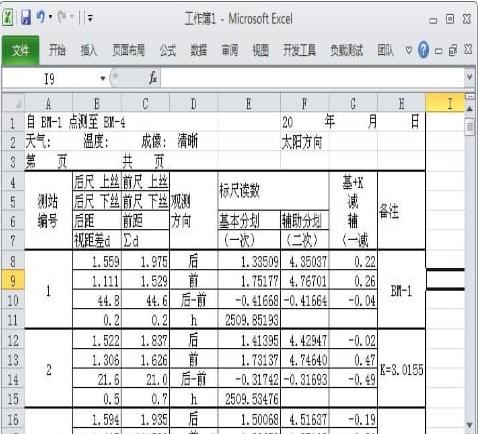This screenshot has height=434, width=478.
Task: Open the 开发工具 ribbon tab
Action: [x=299, y=51]
